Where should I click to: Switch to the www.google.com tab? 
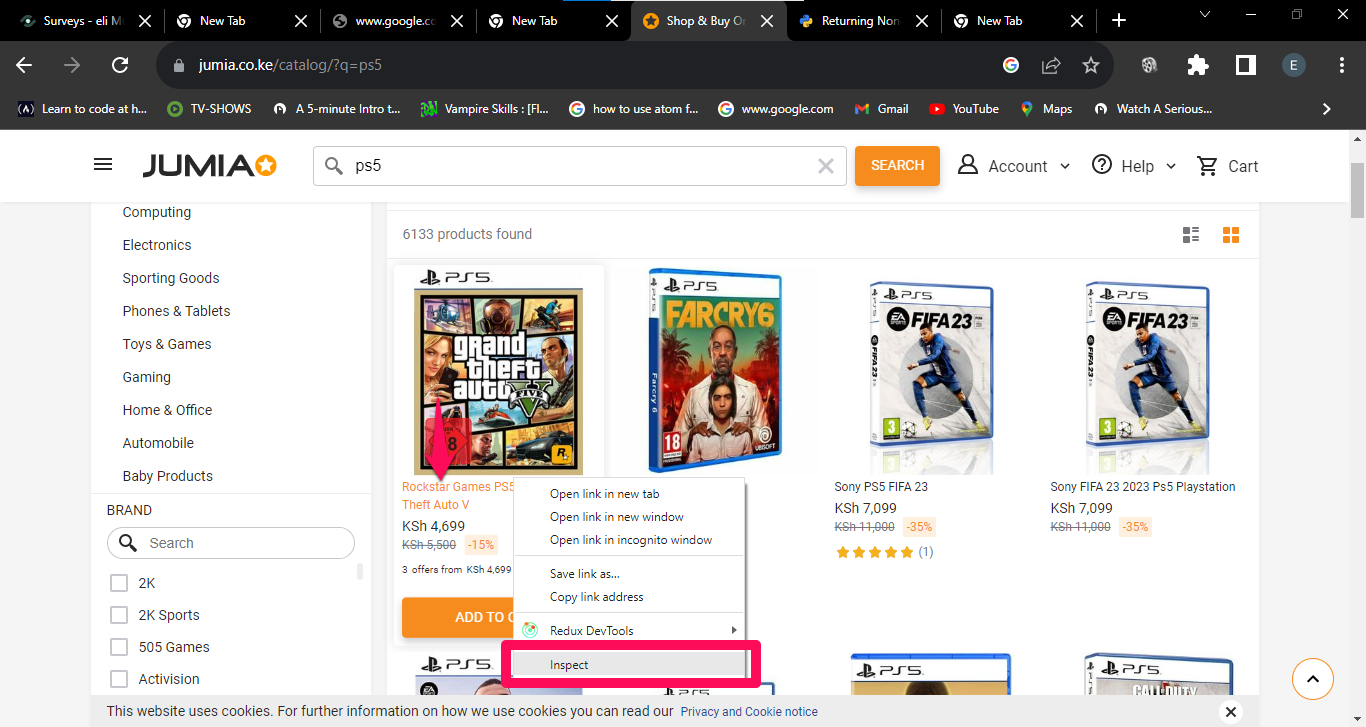point(394,21)
